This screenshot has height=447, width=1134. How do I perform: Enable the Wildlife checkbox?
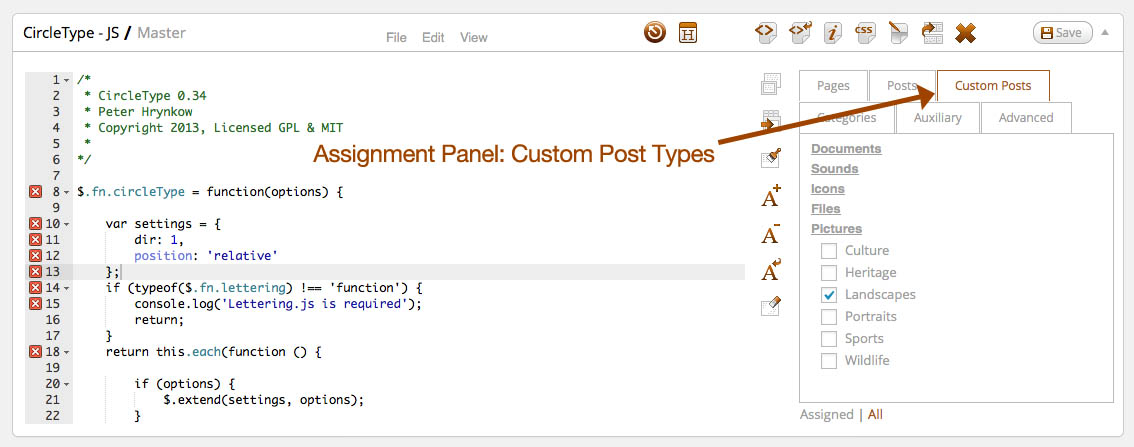tap(829, 361)
